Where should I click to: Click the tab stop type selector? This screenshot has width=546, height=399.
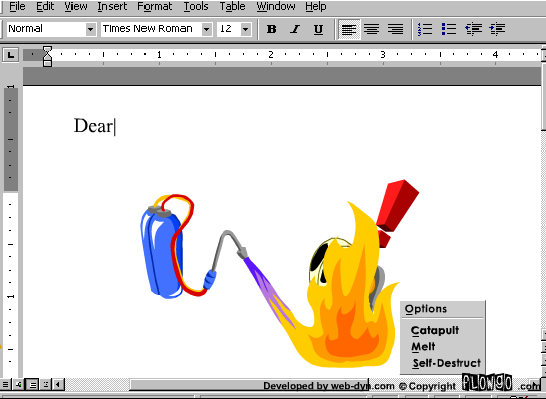10,55
